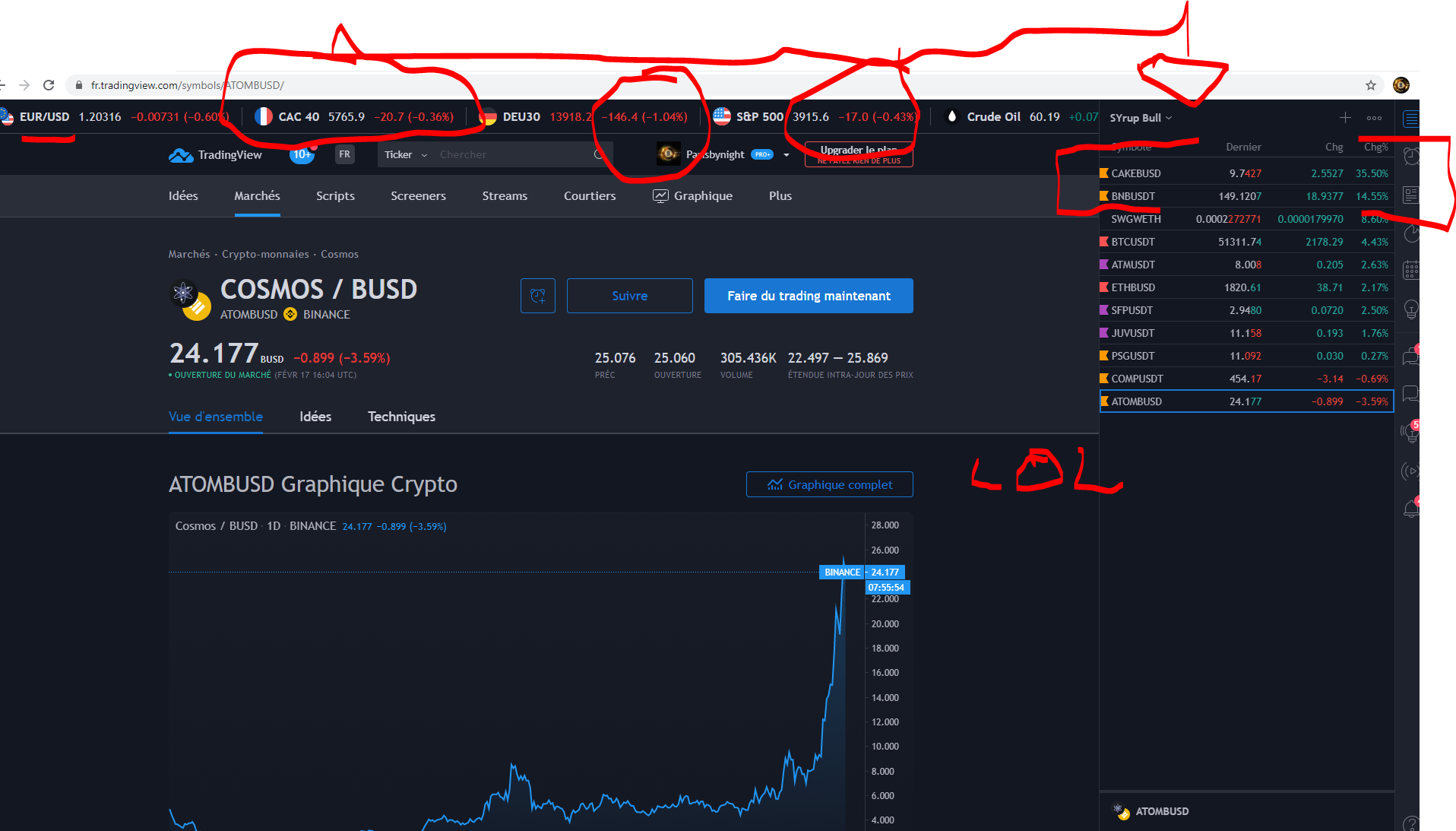Expand the SYrup Bull watchlist selector

pos(1141,118)
